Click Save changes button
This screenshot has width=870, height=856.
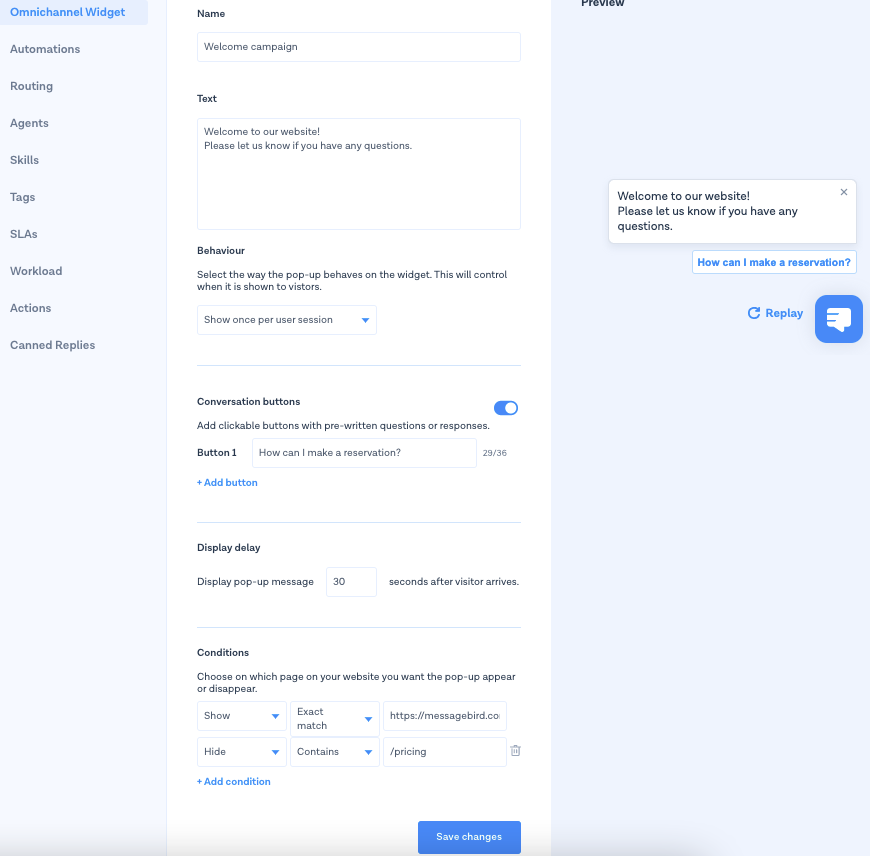[469, 837]
